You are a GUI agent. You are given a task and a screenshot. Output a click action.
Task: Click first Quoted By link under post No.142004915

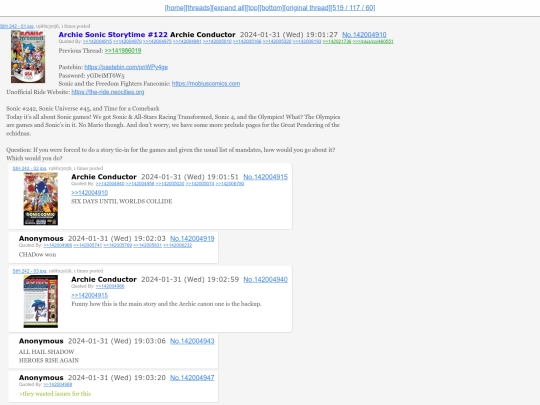(110, 184)
